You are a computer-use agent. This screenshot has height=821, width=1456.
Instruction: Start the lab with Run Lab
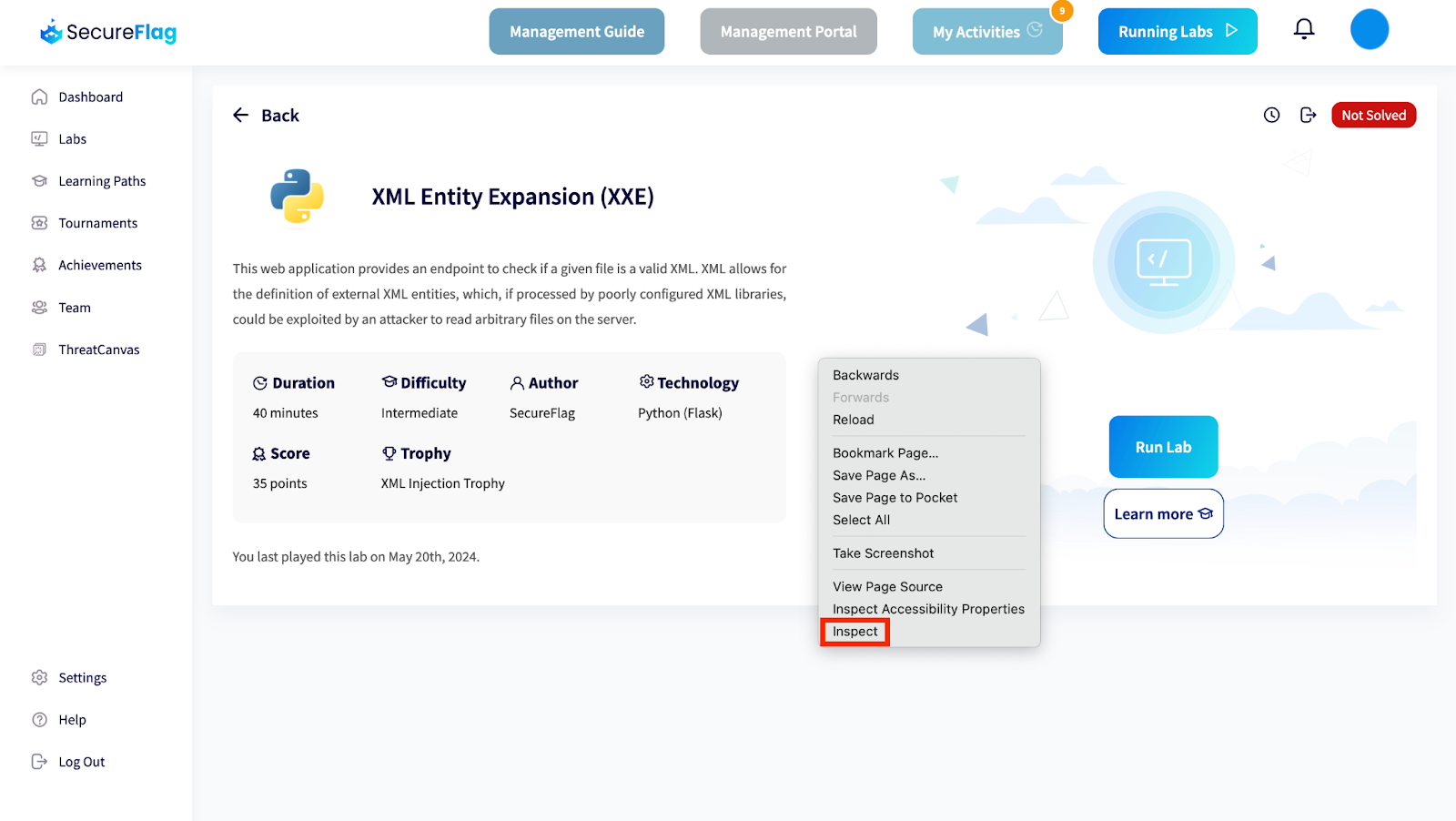[x=1163, y=447]
